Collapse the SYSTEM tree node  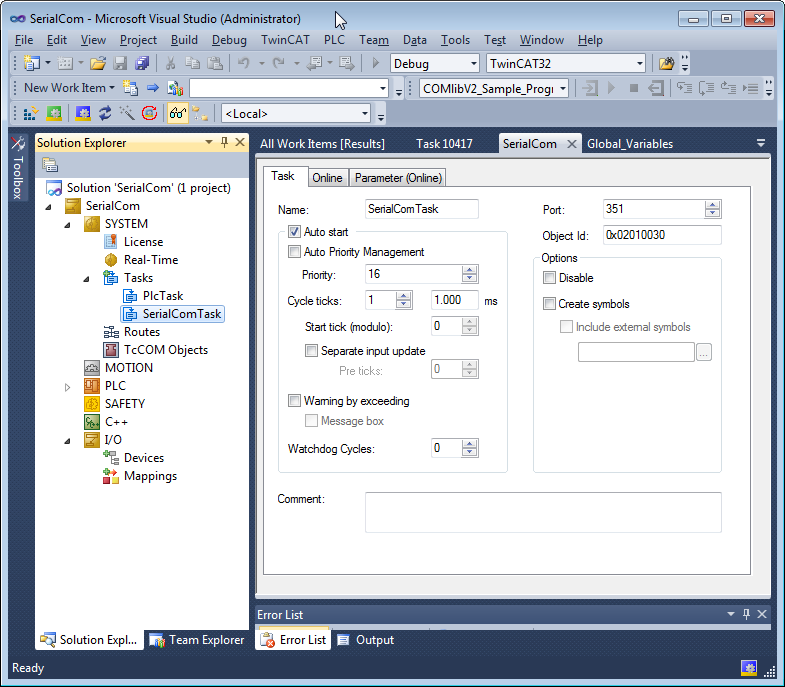(x=67, y=224)
